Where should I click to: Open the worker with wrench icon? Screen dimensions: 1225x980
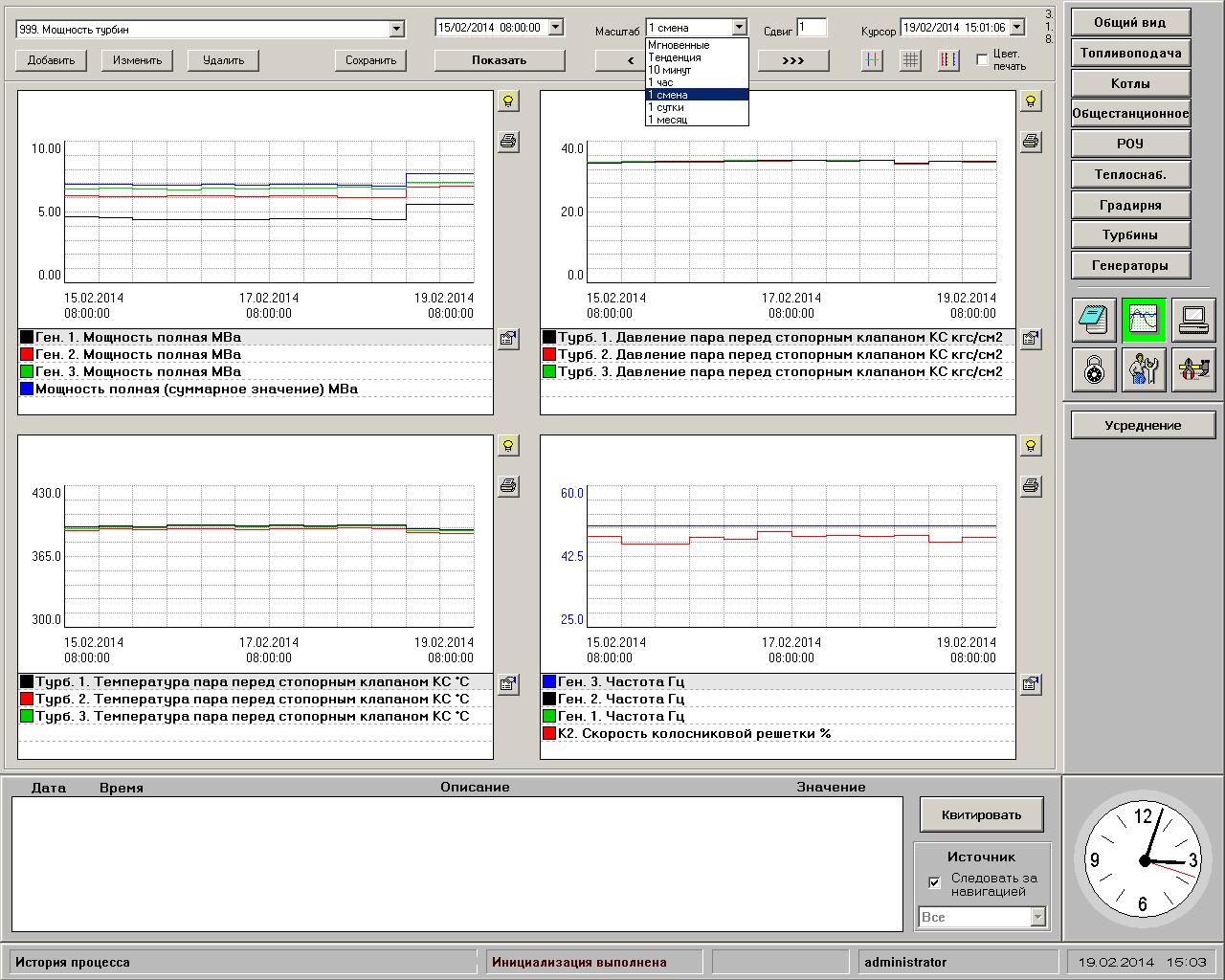pyautogui.click(x=1143, y=369)
